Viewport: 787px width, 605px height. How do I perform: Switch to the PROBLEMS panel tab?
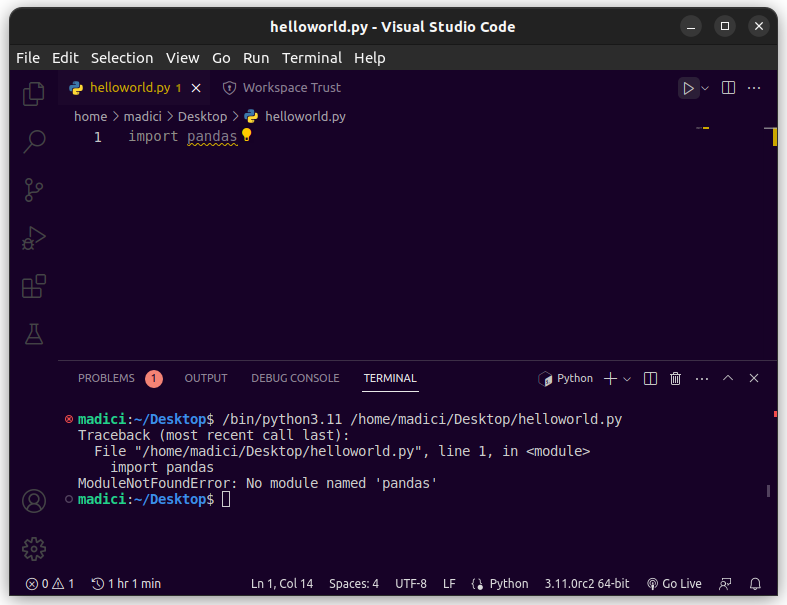[106, 378]
